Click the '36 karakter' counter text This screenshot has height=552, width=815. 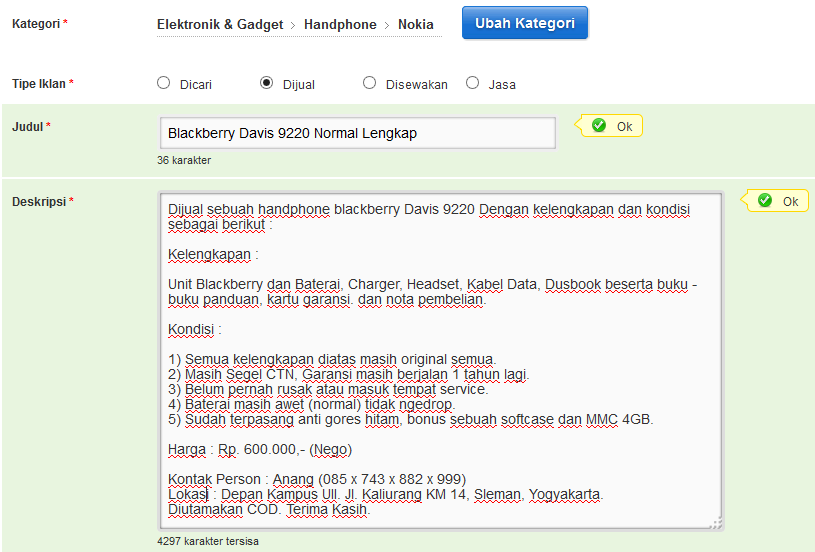pyautogui.click(x=184, y=160)
